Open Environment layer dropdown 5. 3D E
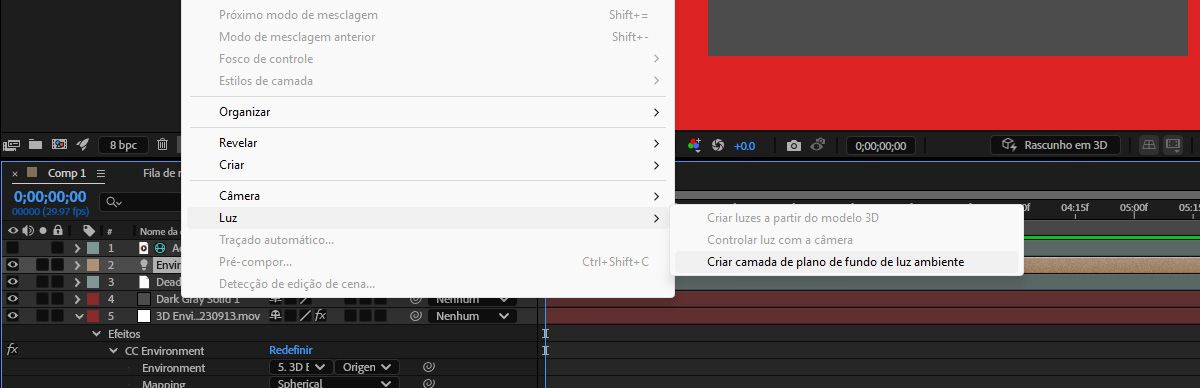Image resolution: width=1200 pixels, height=388 pixels. [x=300, y=368]
